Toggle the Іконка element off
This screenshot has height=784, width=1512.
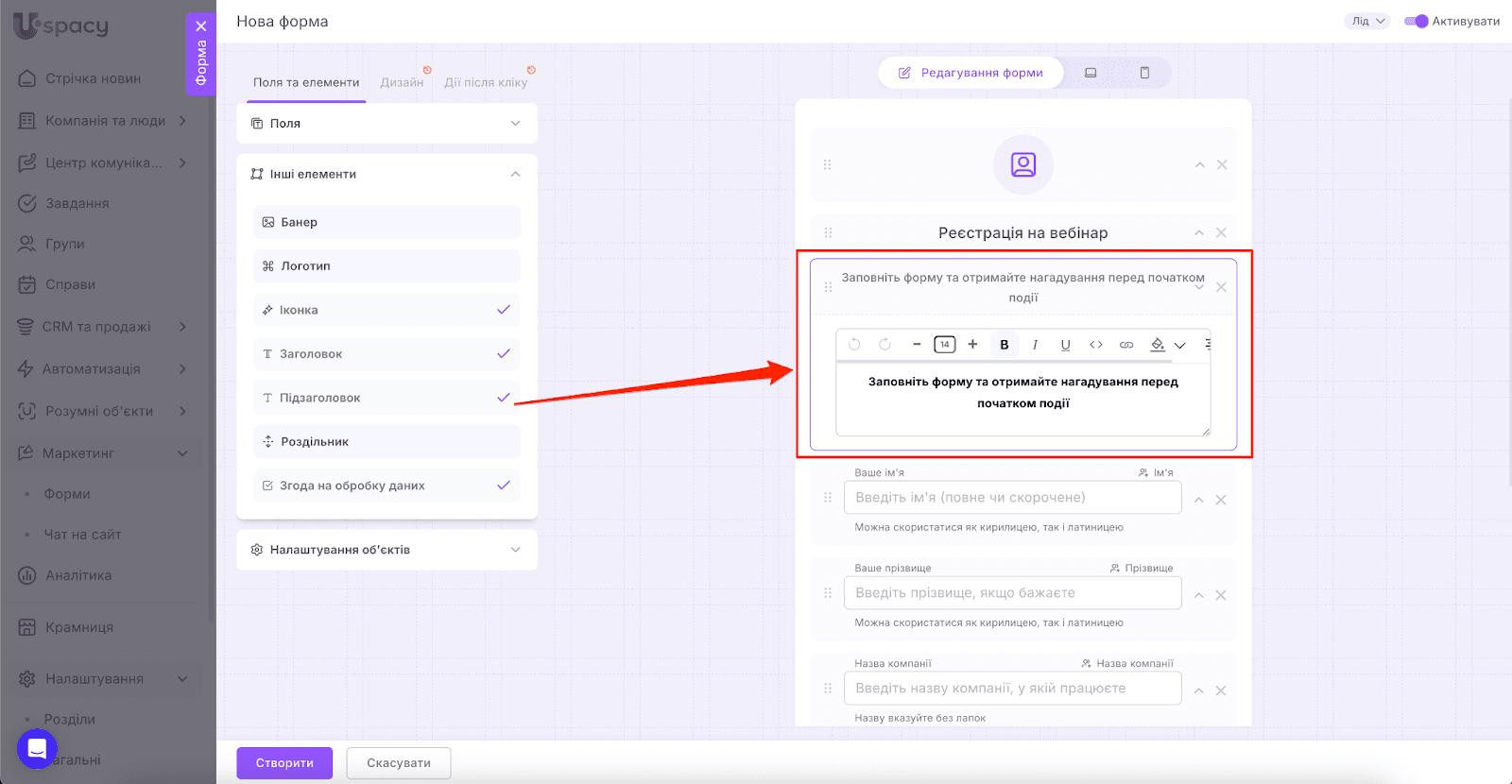(504, 310)
